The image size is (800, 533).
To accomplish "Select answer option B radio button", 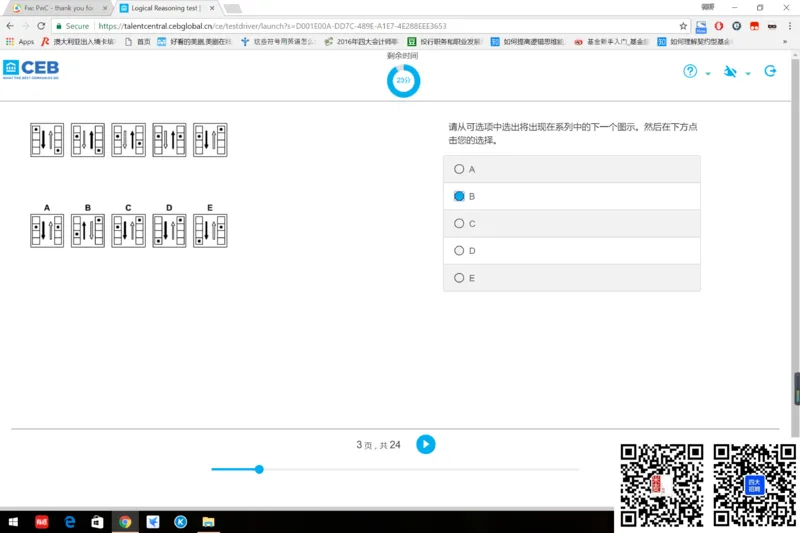I will point(459,196).
